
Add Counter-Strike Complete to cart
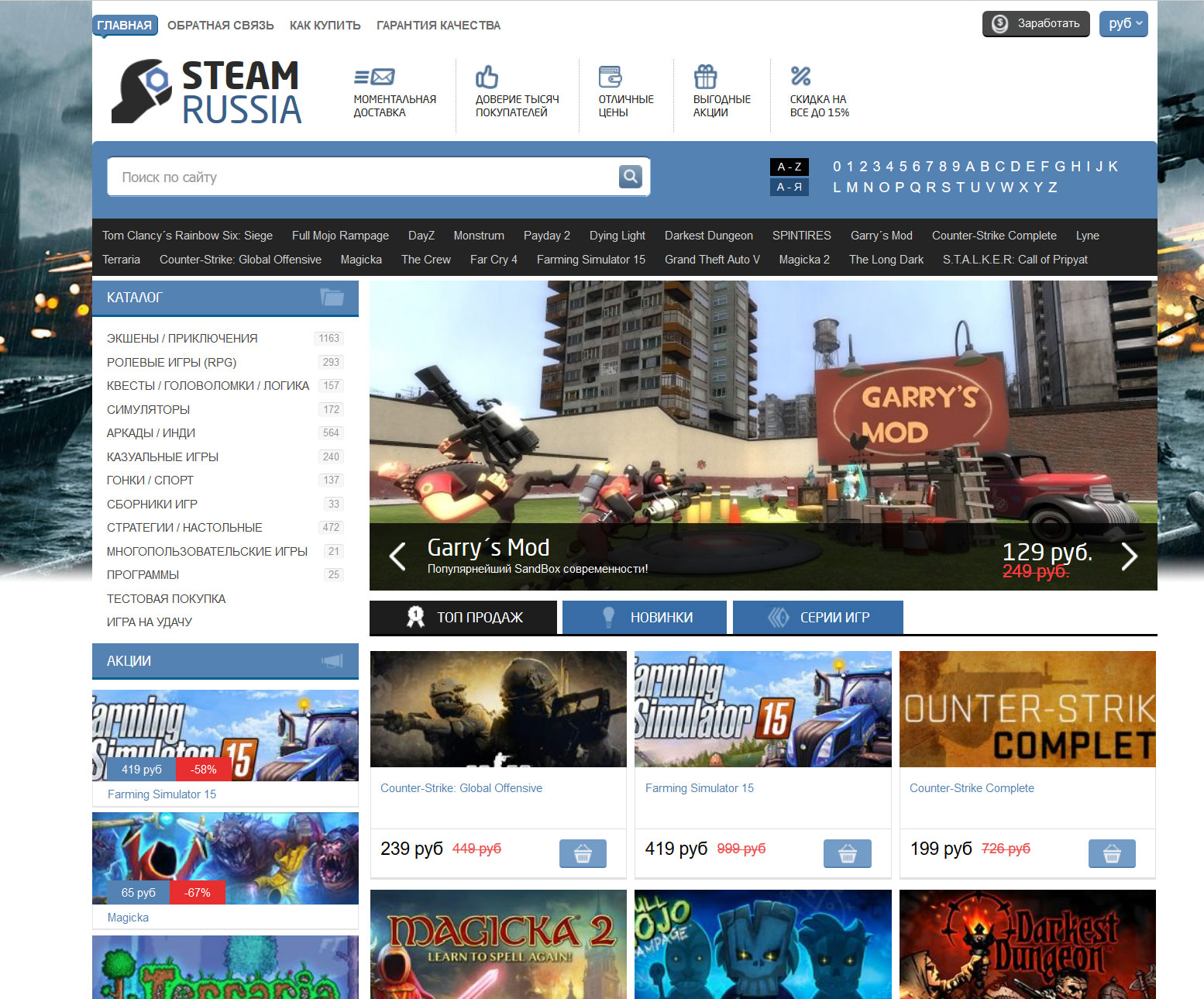click(1112, 853)
